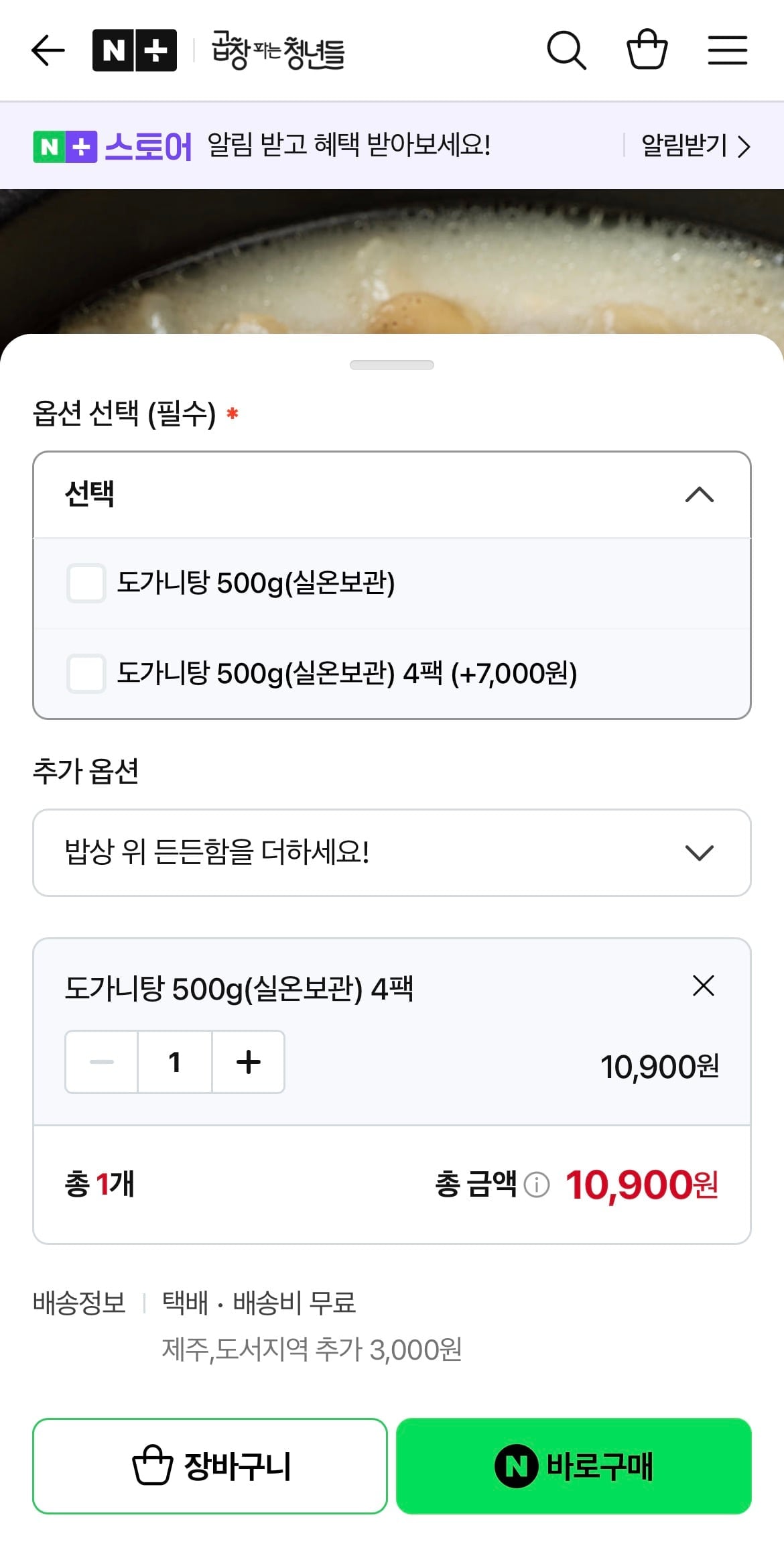
Task: Tap the bottom sheet drag handle
Action: click(x=392, y=365)
